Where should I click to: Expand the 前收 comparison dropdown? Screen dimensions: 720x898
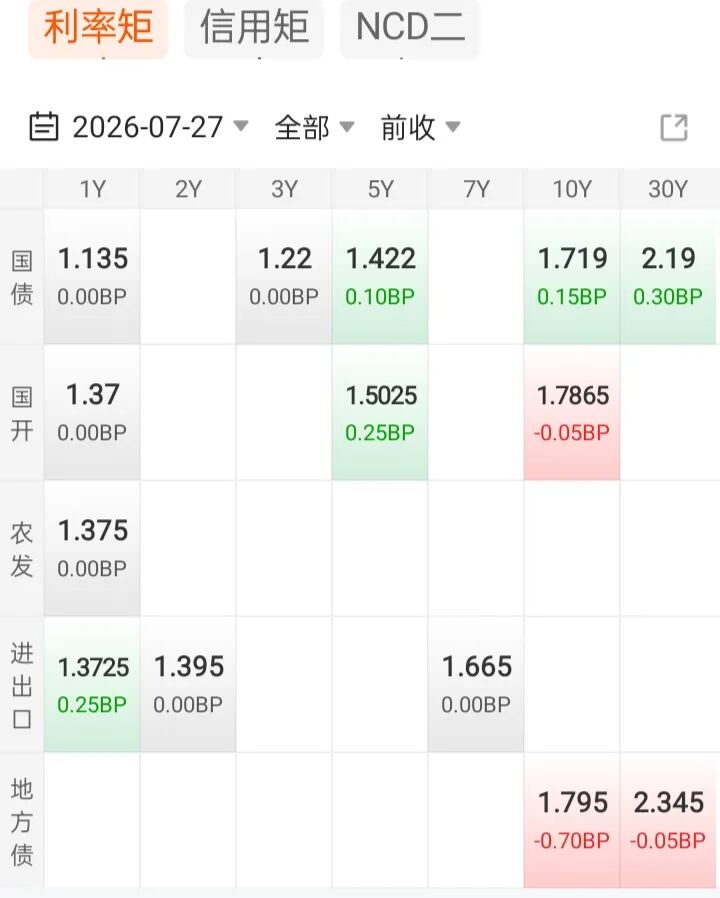tap(420, 127)
